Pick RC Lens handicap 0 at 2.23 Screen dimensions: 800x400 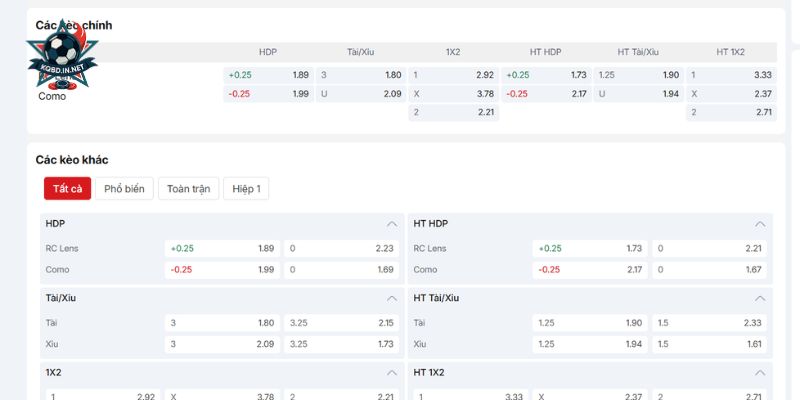click(341, 249)
